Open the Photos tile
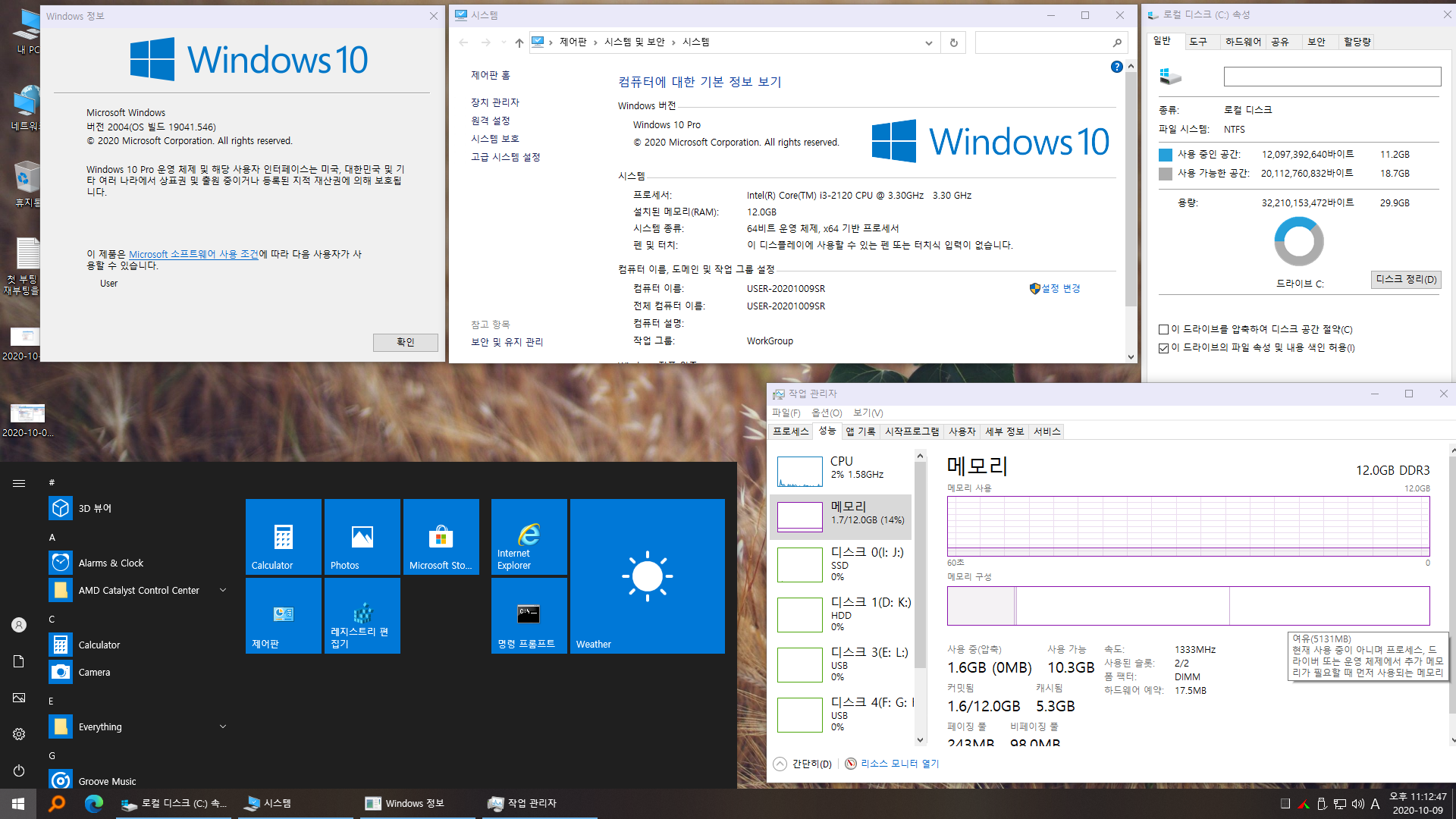 tap(362, 537)
